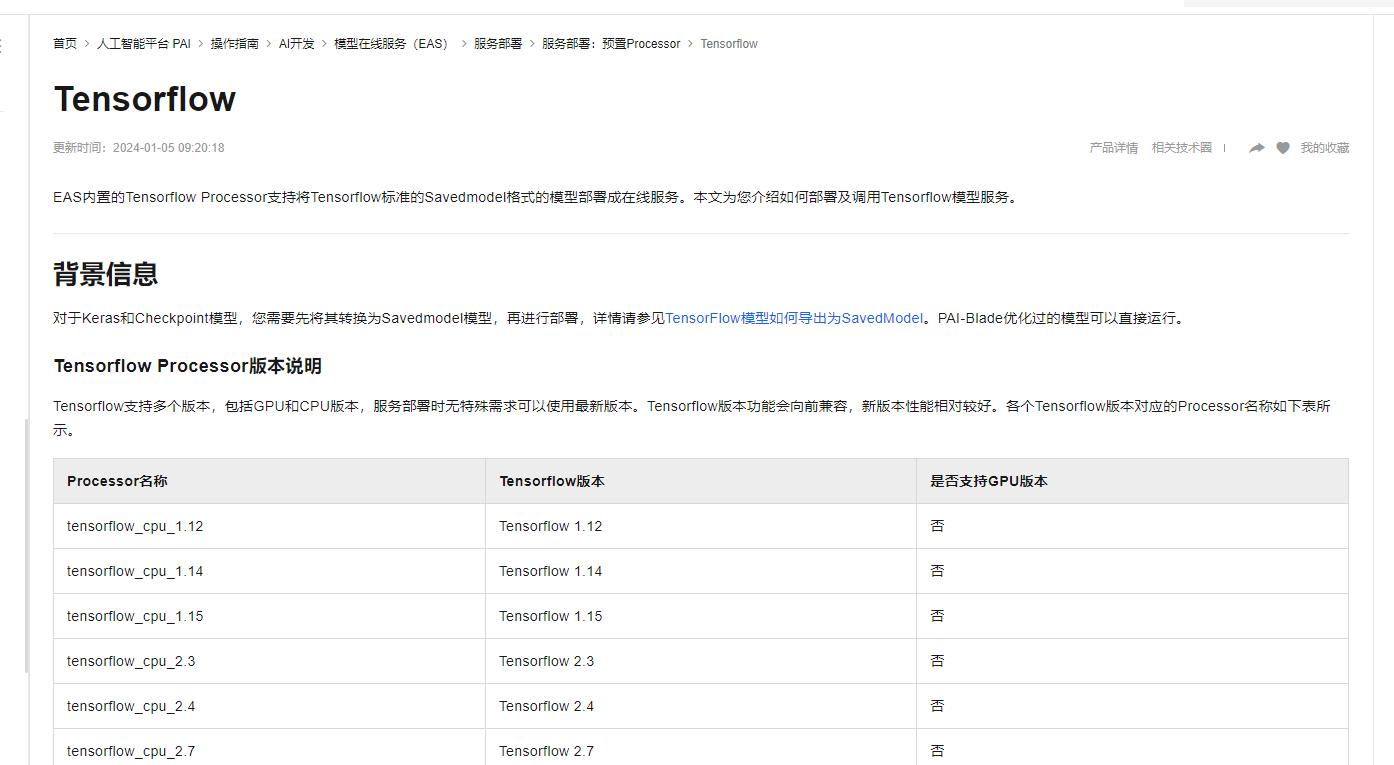Screen dimensions: 1394x765
Task: Click the intro paragraph starting with EAS内置的Tensorflow Processor
Action: [537, 197]
